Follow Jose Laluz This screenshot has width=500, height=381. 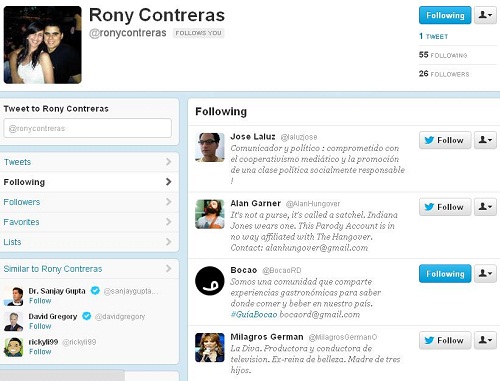tap(445, 140)
